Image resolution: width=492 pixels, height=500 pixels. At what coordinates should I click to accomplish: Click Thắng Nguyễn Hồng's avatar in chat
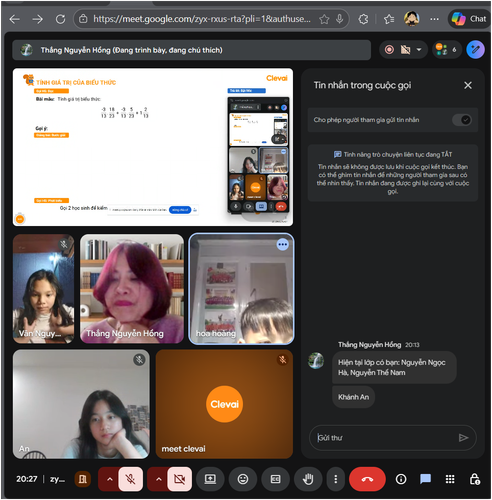[316, 361]
